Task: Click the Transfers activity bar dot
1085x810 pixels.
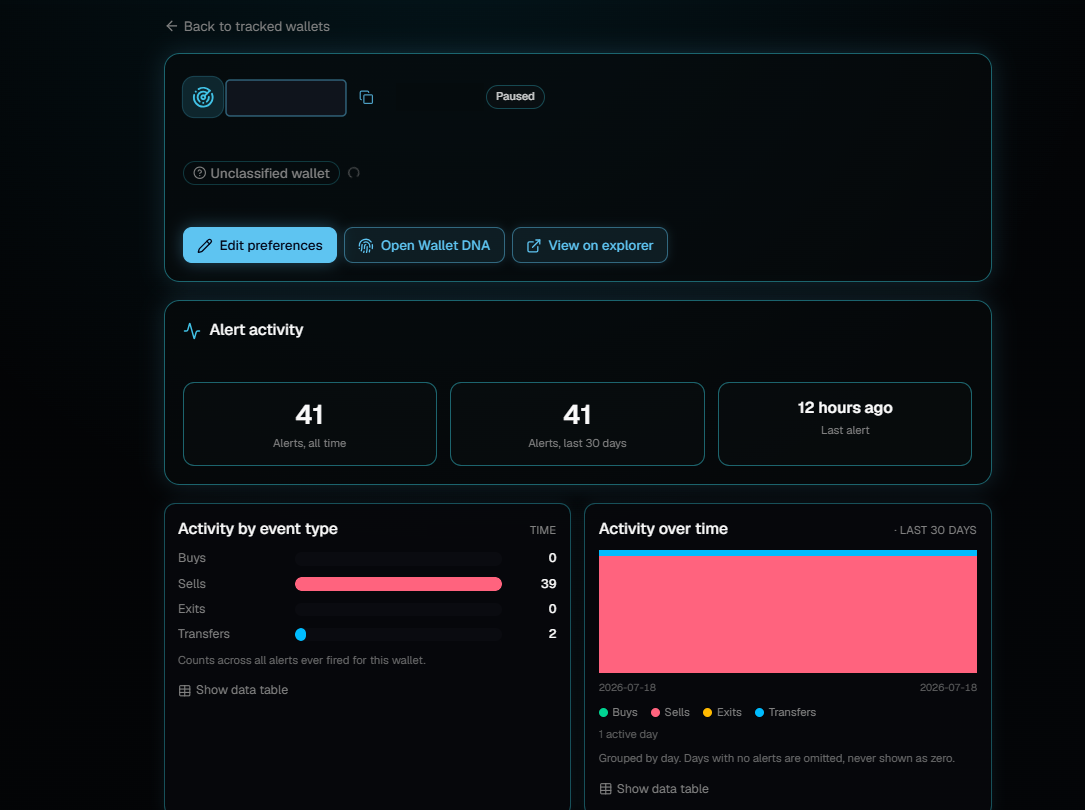Action: tap(300, 634)
